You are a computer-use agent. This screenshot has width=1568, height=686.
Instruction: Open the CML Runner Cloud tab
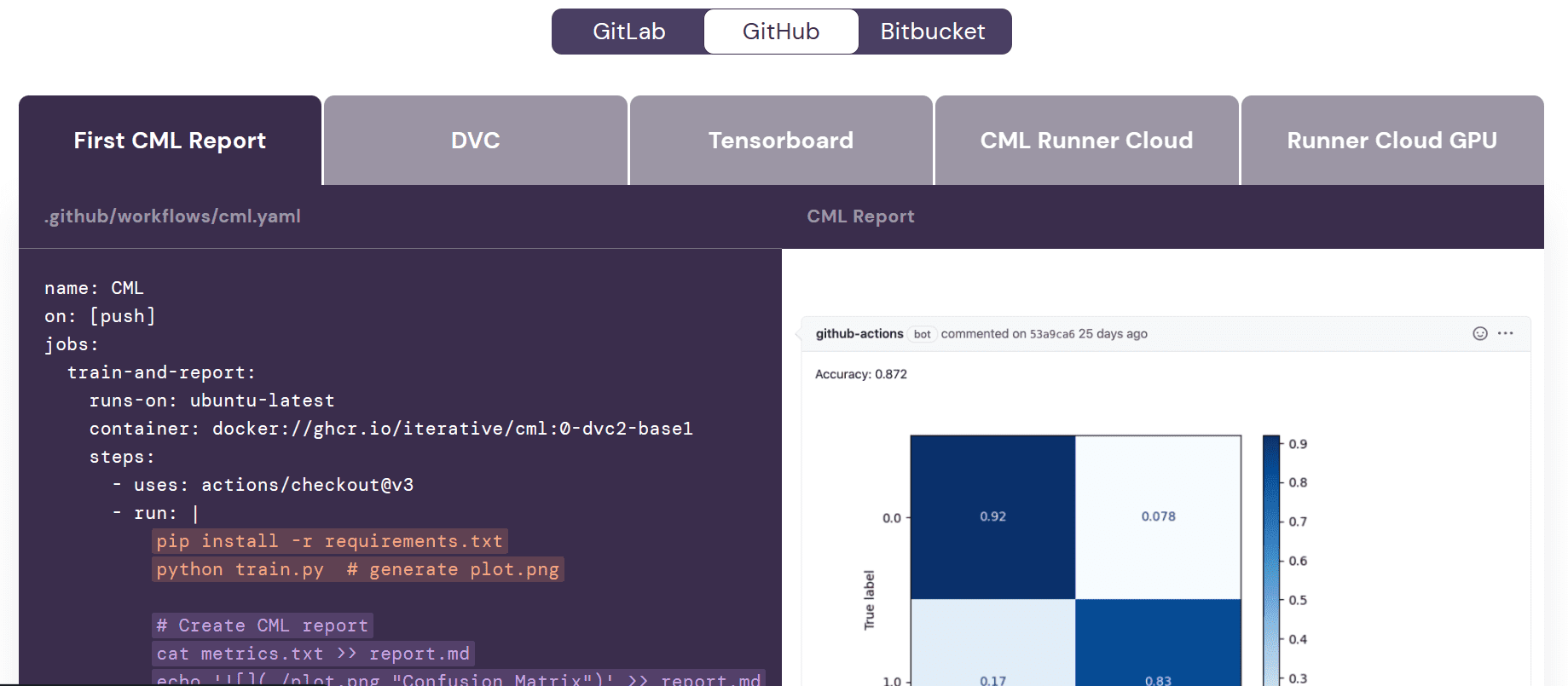click(1086, 141)
